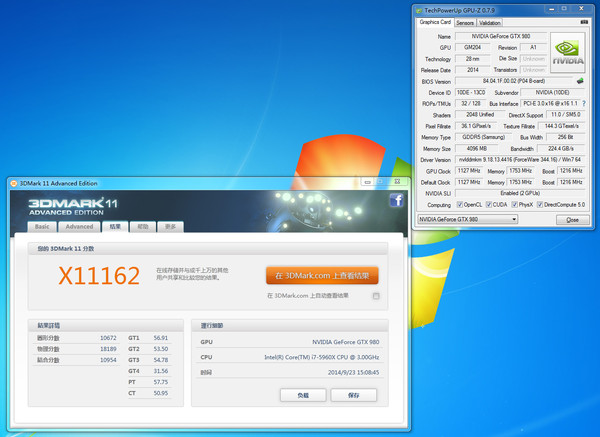Screen dimensions: 600x437
Task: Click the Memory Size field 4096 MB
Action: pos(476,148)
